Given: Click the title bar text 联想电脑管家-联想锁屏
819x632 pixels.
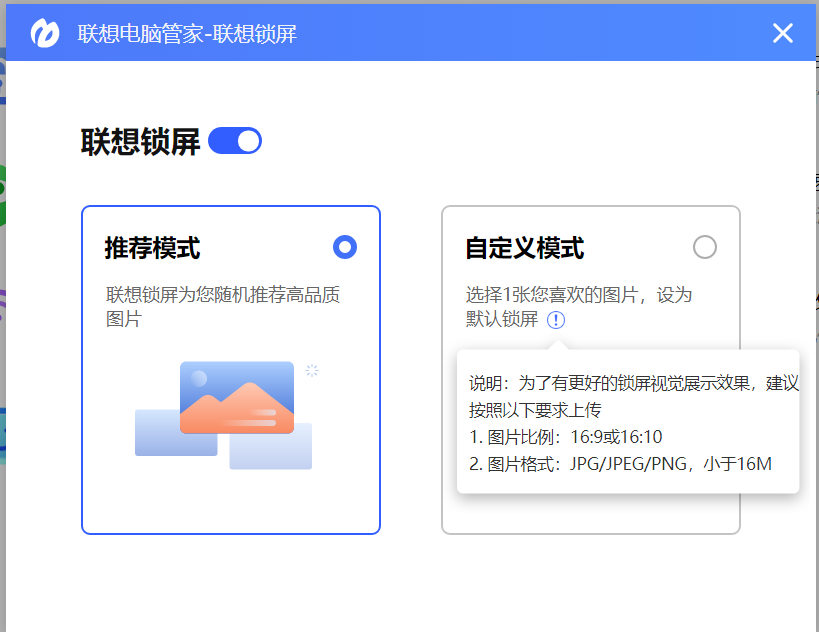Looking at the screenshot, I should (x=187, y=34).
